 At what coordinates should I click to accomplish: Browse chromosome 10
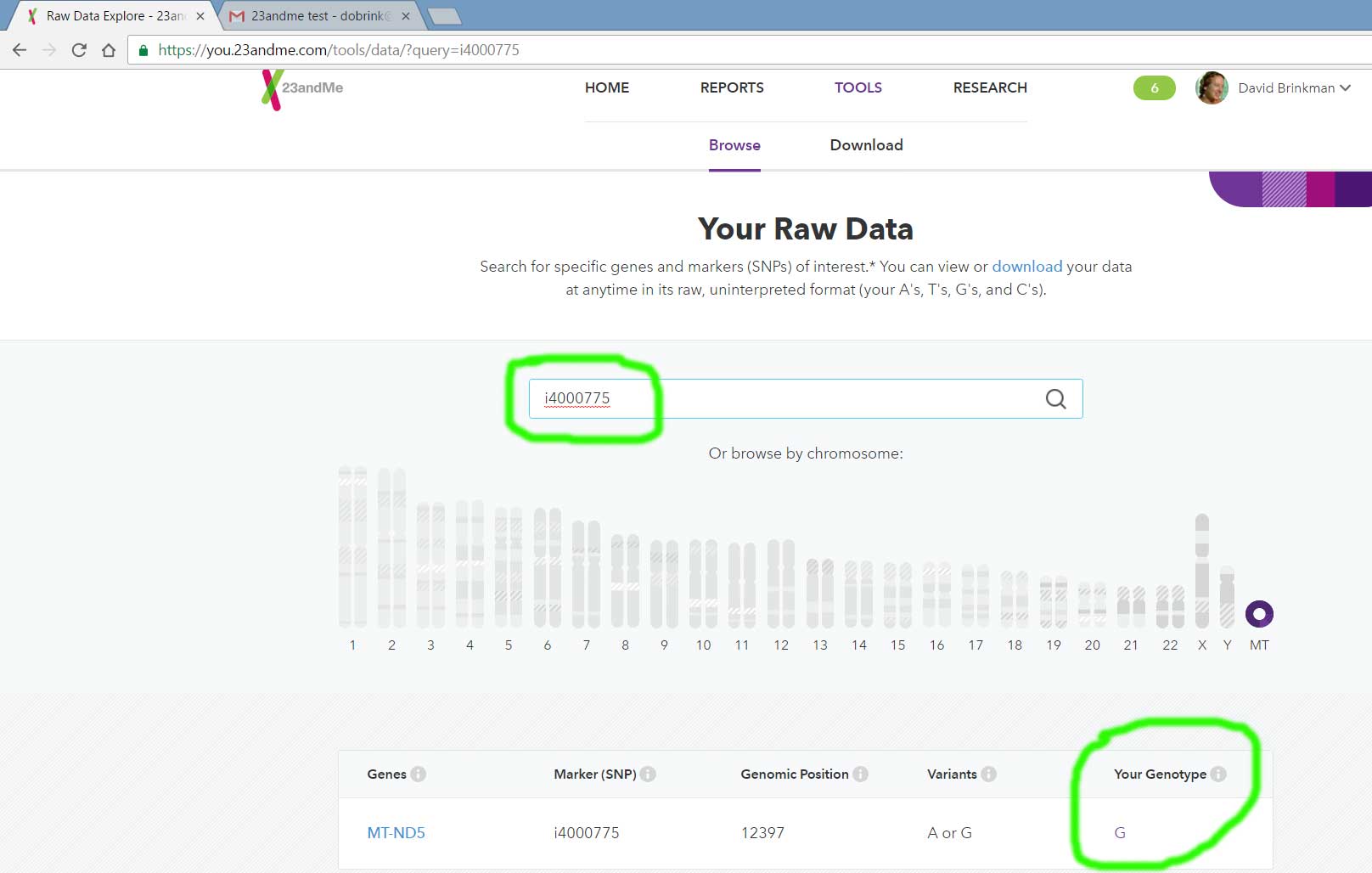click(x=703, y=583)
